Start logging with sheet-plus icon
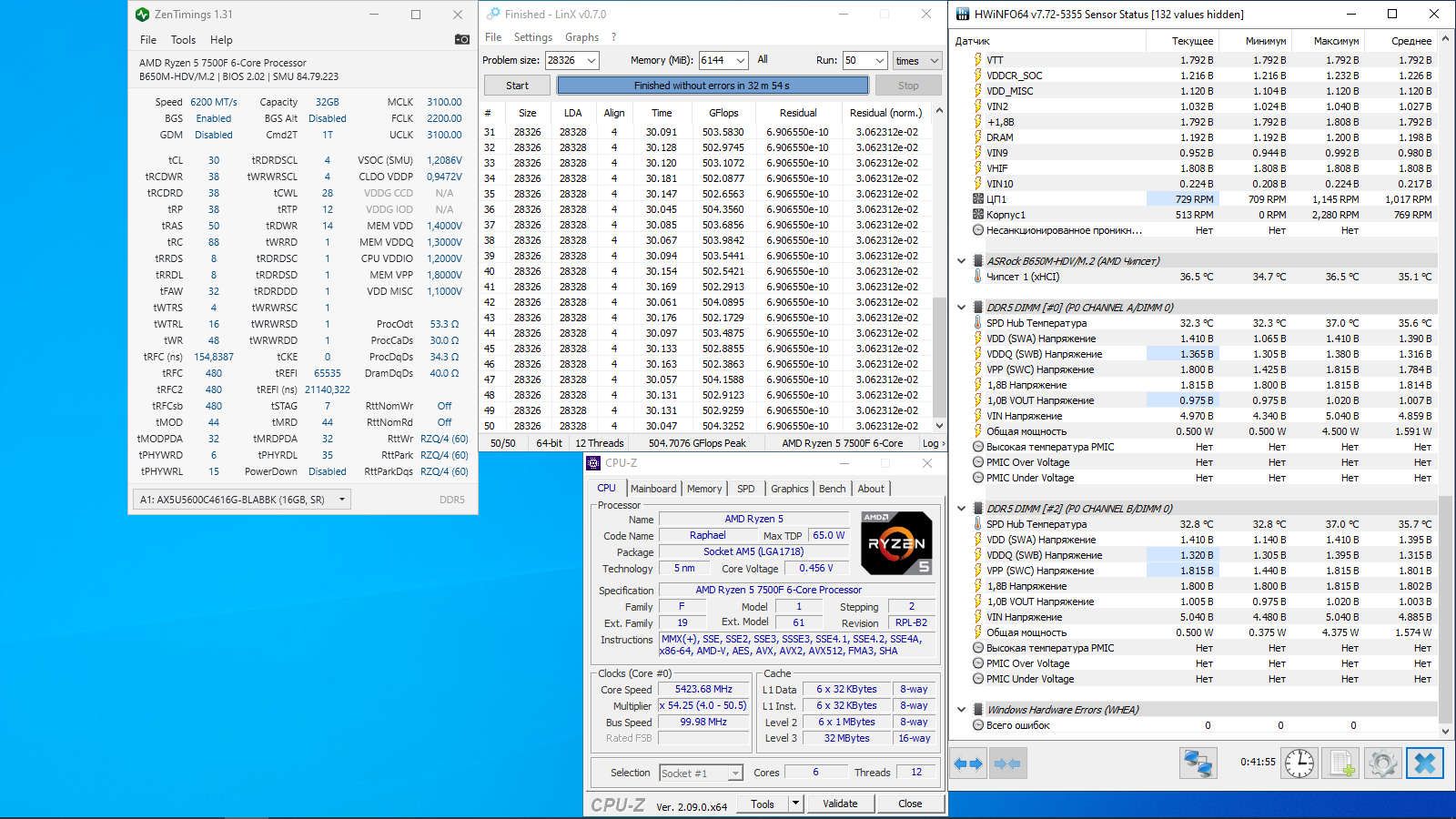 pyautogui.click(x=1341, y=763)
